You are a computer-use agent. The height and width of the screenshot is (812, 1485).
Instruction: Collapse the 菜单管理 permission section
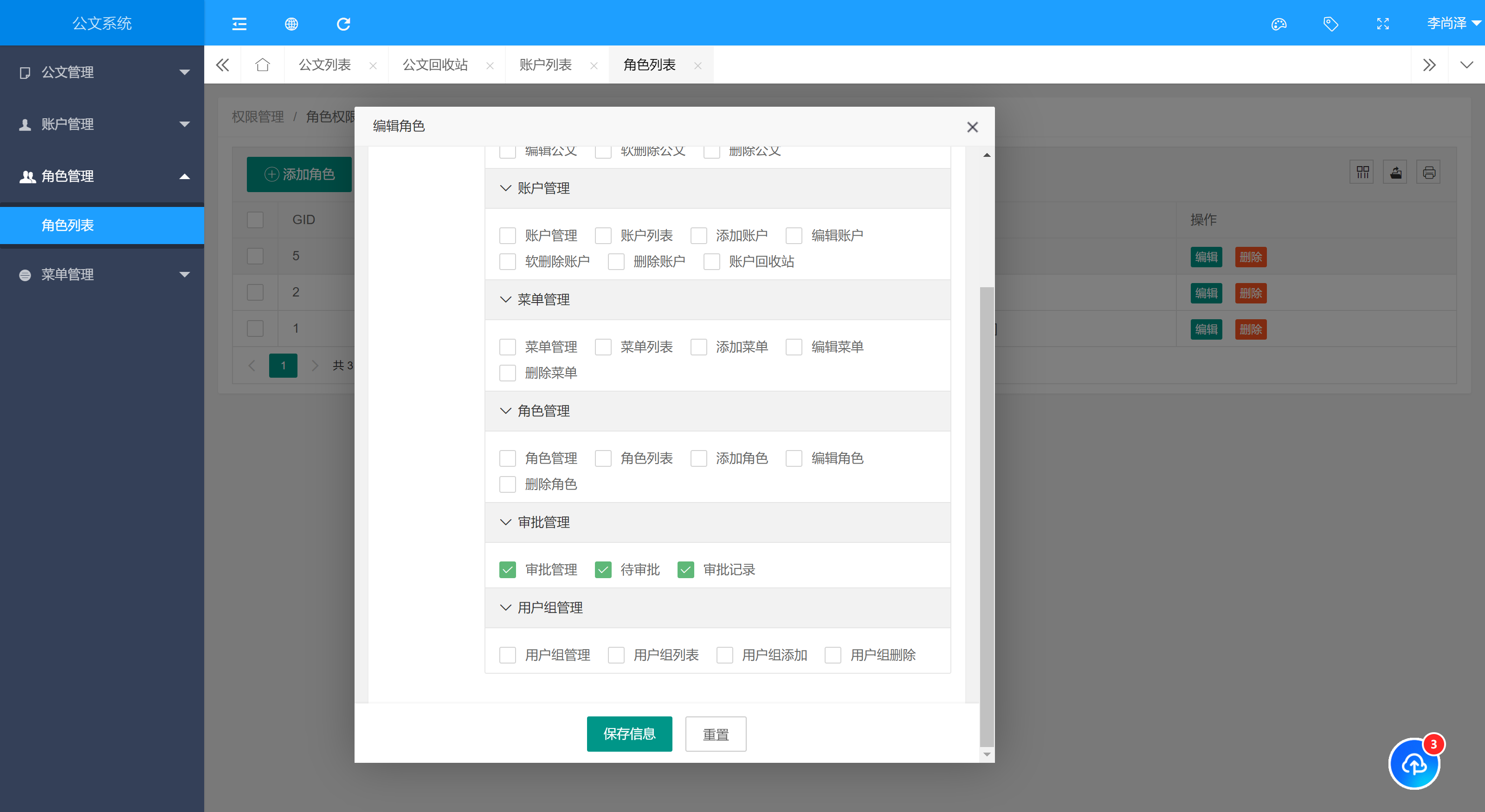point(718,299)
